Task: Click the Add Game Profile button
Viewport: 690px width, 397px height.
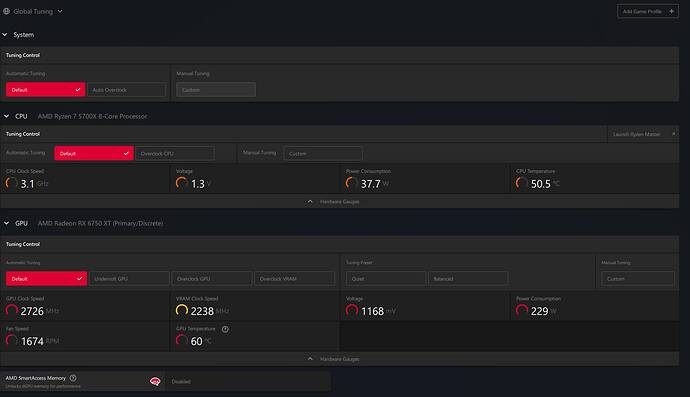Action: tap(648, 11)
